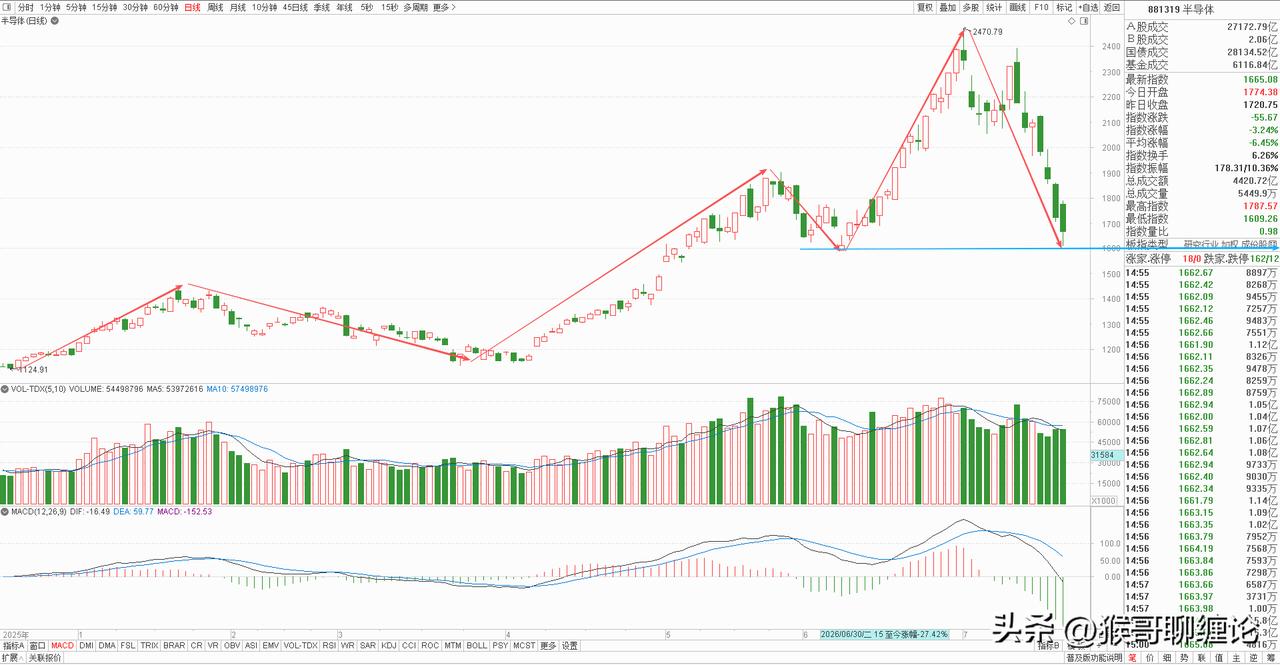Select the RSI indicator tab
Viewport: 1280px width, 665px height.
pyautogui.click(x=329, y=645)
